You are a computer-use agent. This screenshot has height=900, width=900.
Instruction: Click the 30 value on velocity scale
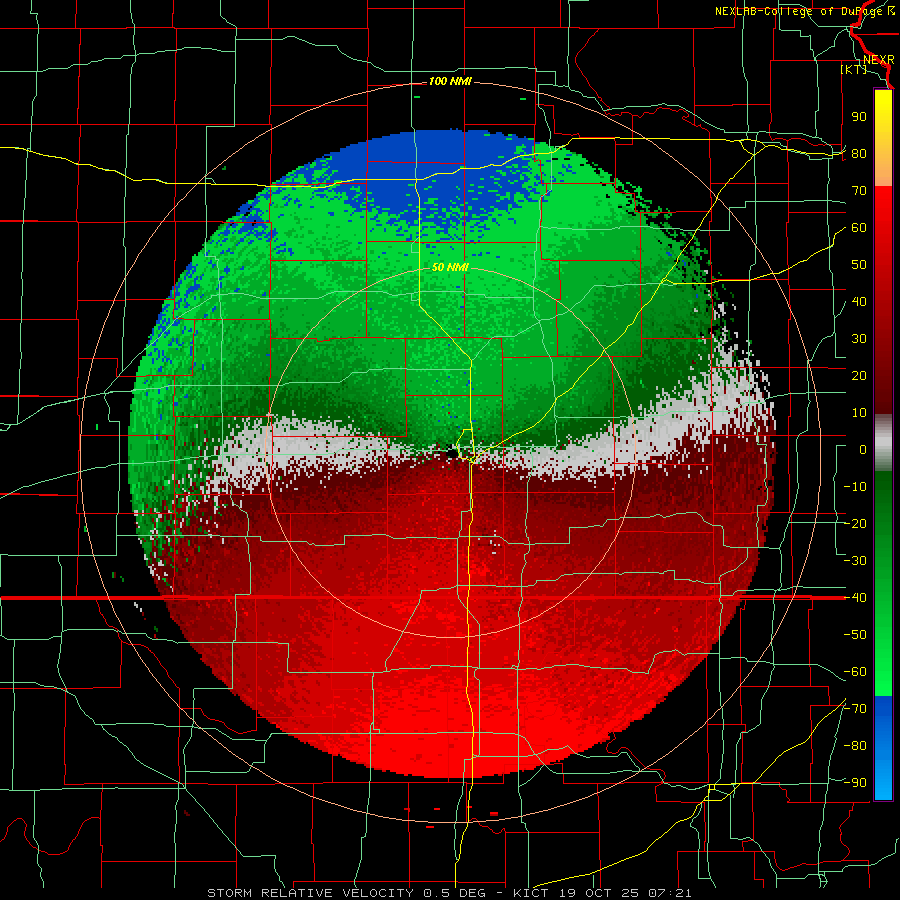(x=859, y=339)
